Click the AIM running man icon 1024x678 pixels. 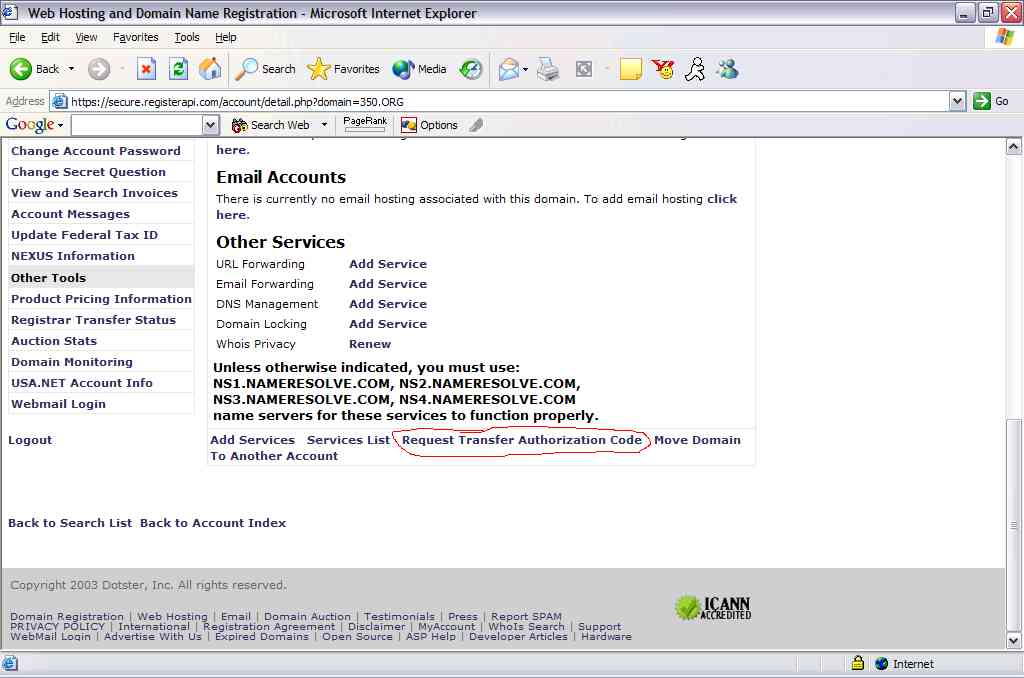(x=695, y=69)
